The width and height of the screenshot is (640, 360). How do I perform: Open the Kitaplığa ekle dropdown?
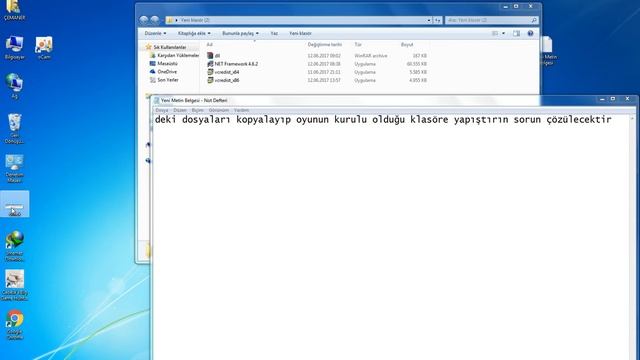coord(194,33)
